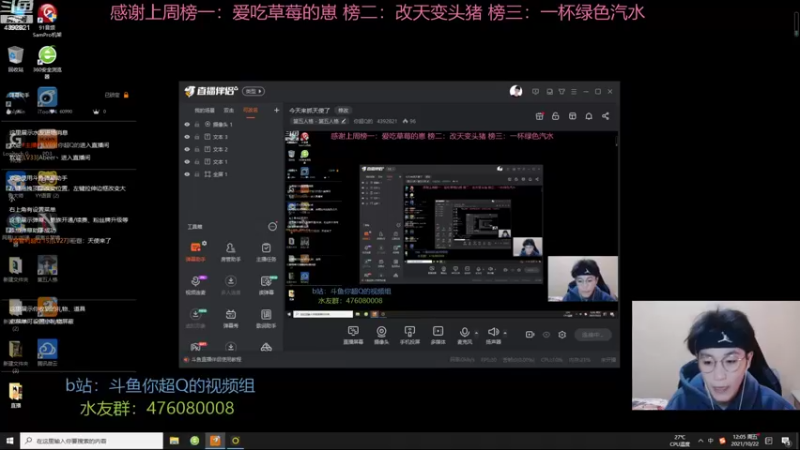This screenshot has width=800, height=450.
Task: Add a new scene with plus
Action: click(276, 110)
